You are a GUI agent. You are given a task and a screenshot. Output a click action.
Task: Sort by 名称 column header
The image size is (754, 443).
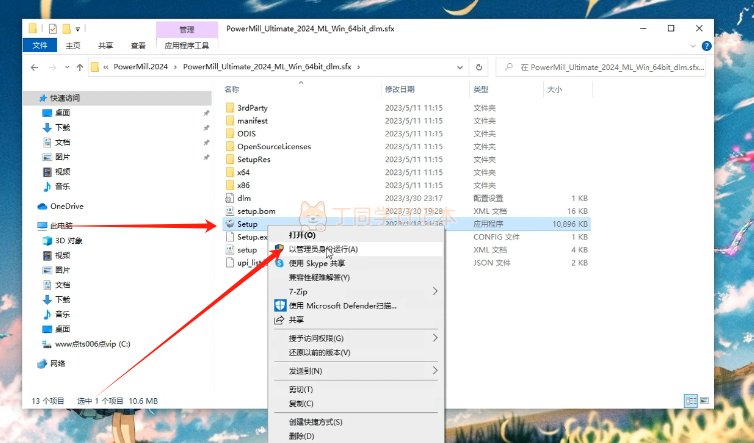(232, 89)
